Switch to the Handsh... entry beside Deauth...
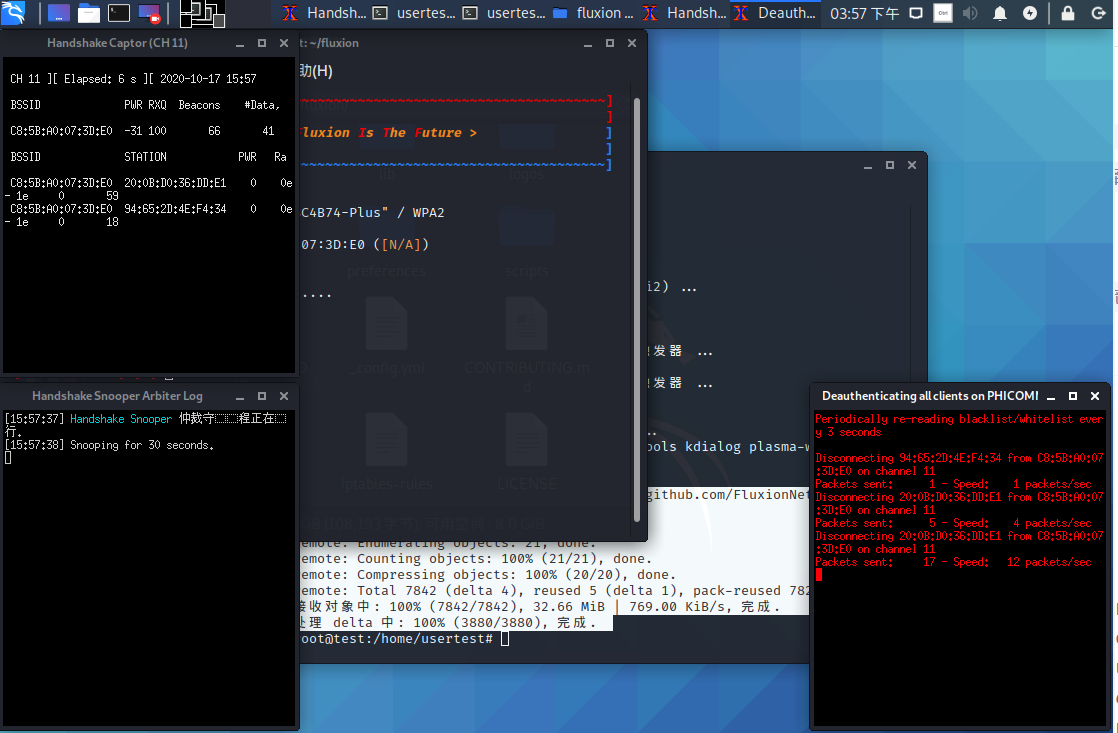Viewport: 1118px width, 733px height. click(x=684, y=13)
